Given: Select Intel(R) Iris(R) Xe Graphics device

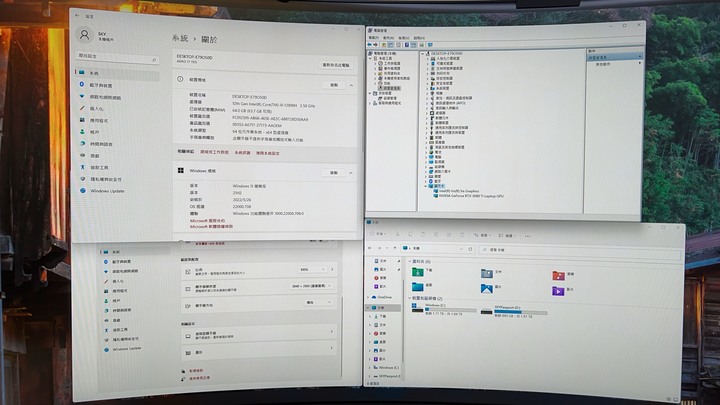Looking at the screenshot, I should (x=458, y=191).
